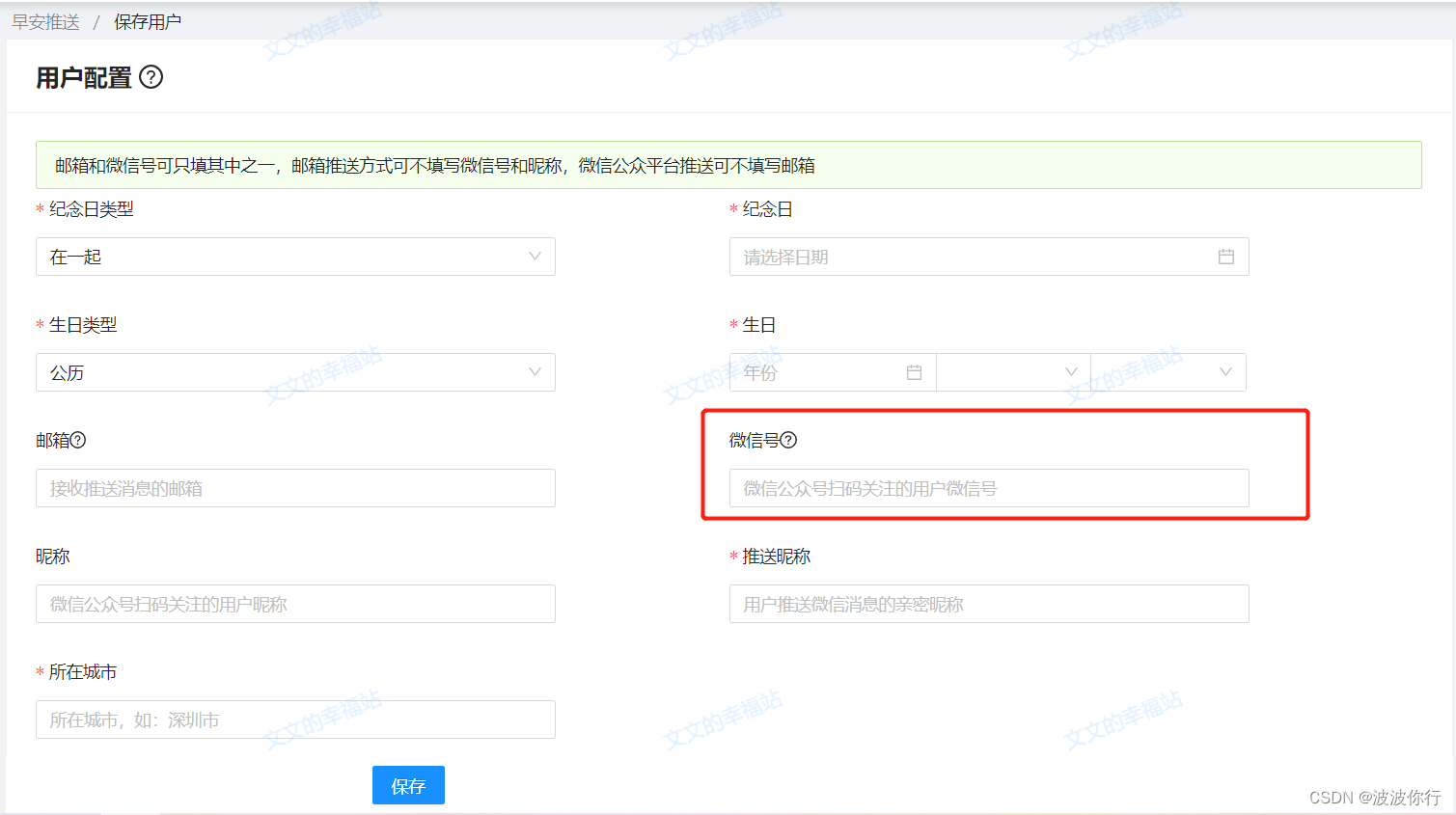Open the 纪念日类型 dropdown showing 在一起
Screen dimensions: 1456x815
click(x=295, y=257)
